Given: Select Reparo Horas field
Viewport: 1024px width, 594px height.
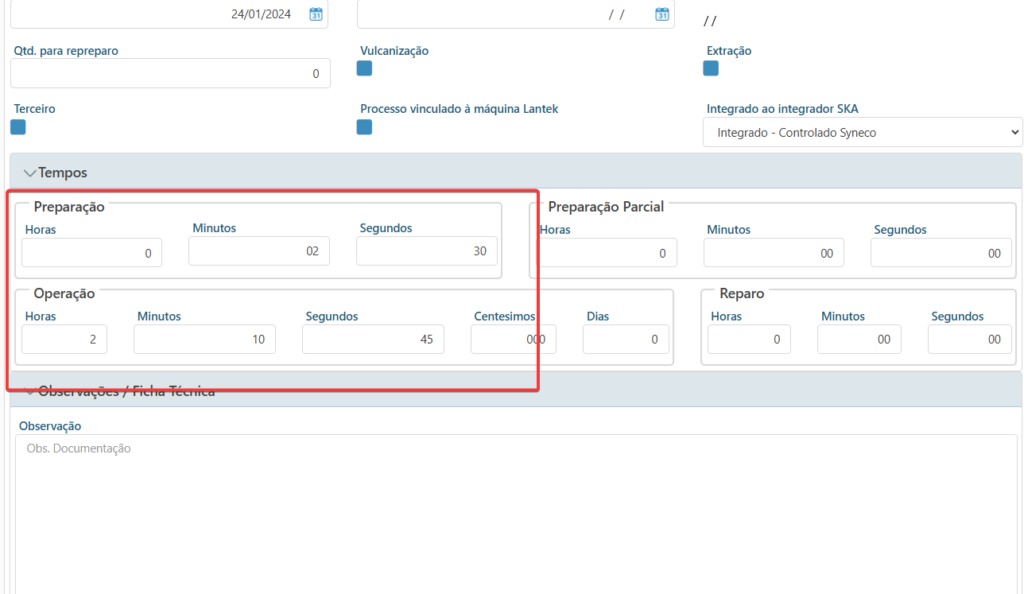Looking at the screenshot, I should coord(749,339).
